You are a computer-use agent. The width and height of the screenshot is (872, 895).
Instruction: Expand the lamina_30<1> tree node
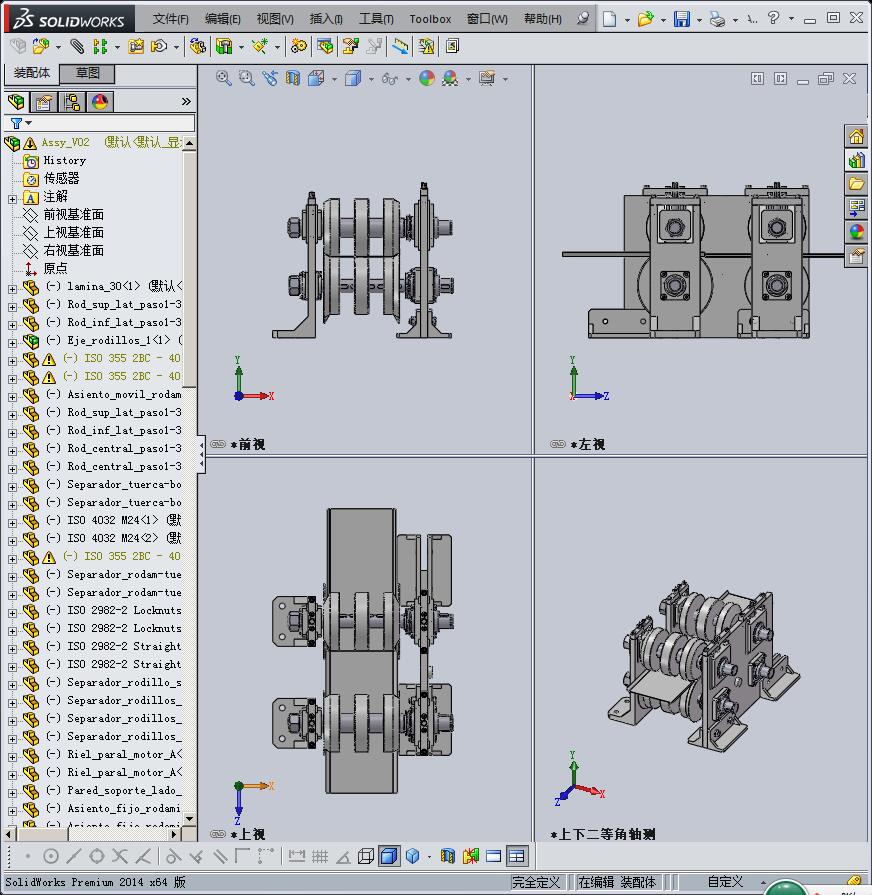[12, 287]
